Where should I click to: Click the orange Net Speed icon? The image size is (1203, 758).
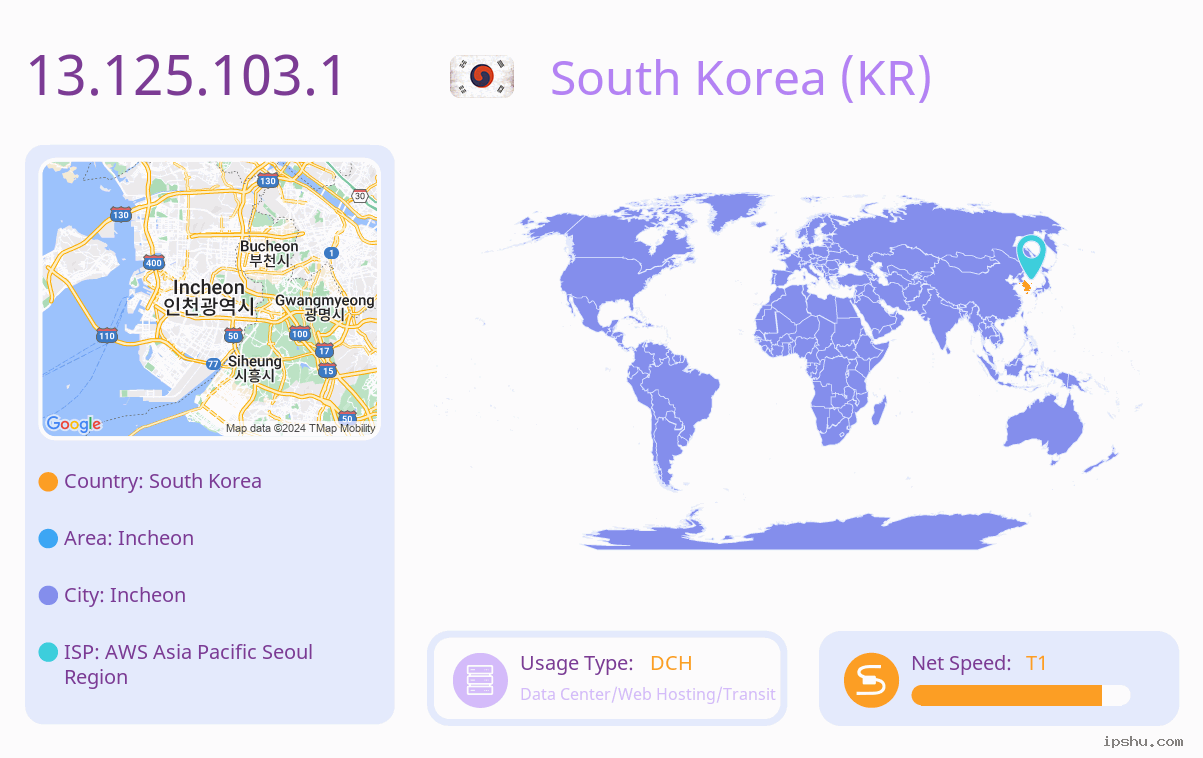click(x=871, y=680)
